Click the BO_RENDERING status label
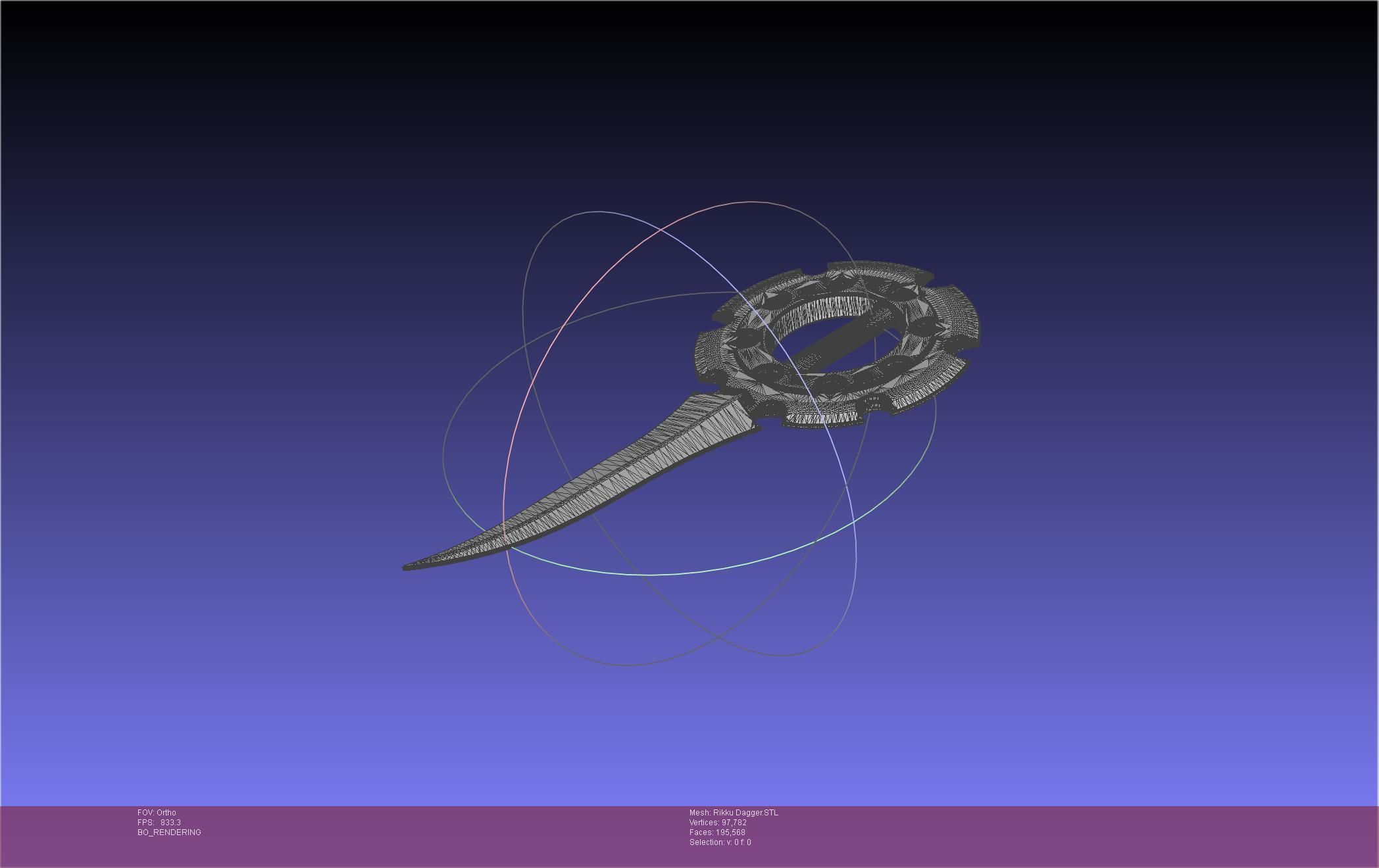 click(169, 832)
